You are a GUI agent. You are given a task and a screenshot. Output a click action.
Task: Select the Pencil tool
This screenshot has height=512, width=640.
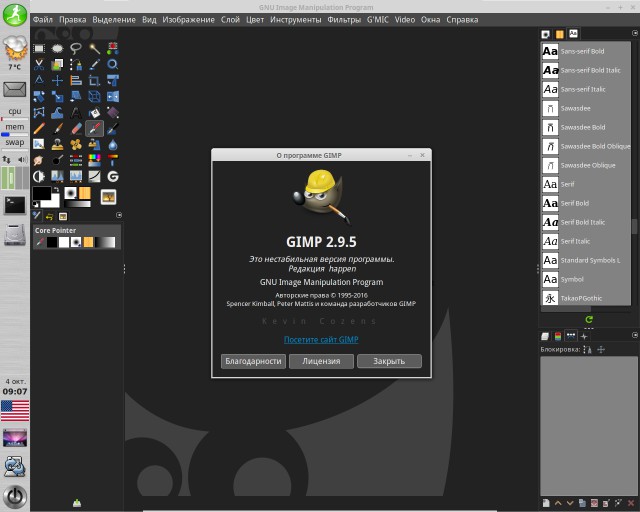39,129
